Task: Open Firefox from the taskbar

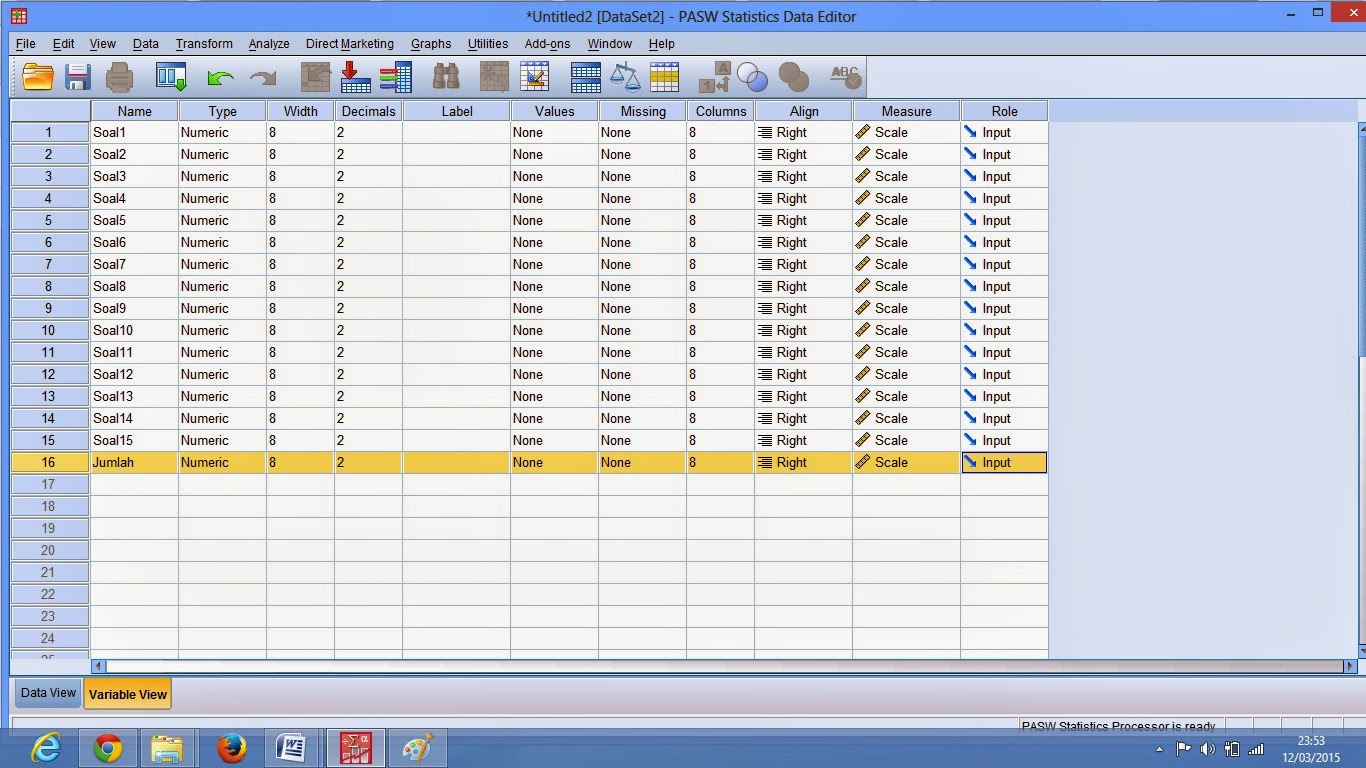Action: (232, 748)
